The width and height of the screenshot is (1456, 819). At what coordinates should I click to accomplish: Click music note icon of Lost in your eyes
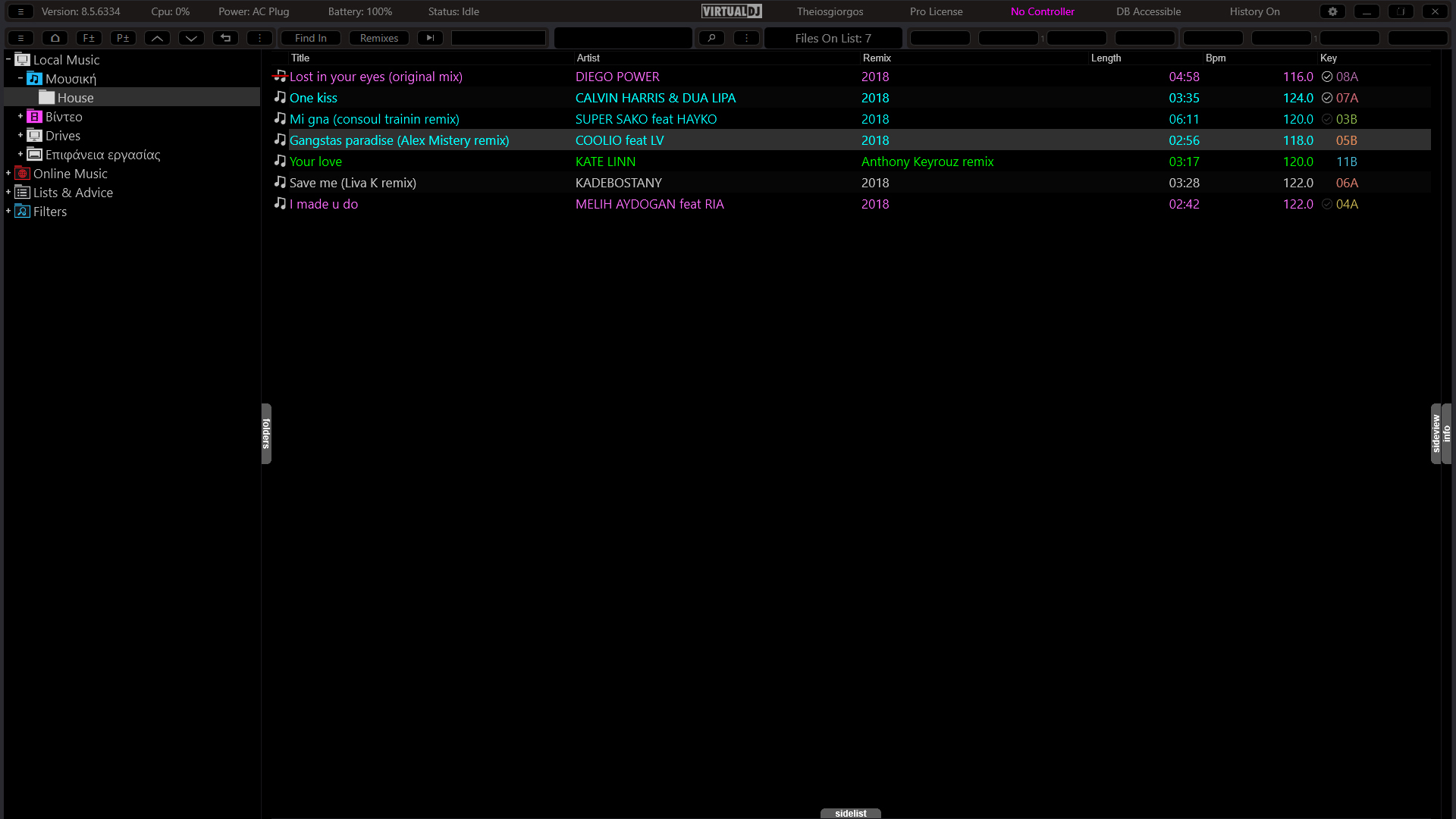point(280,76)
